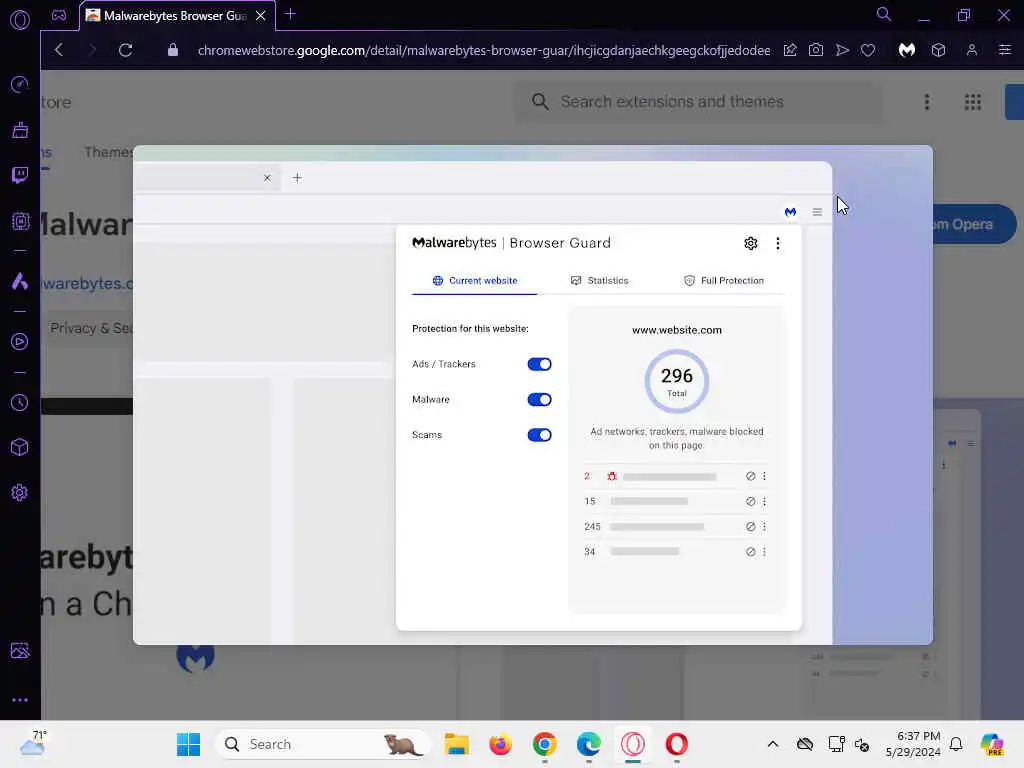Toggle the Scams protection switch
1024x768 pixels.
(x=539, y=435)
